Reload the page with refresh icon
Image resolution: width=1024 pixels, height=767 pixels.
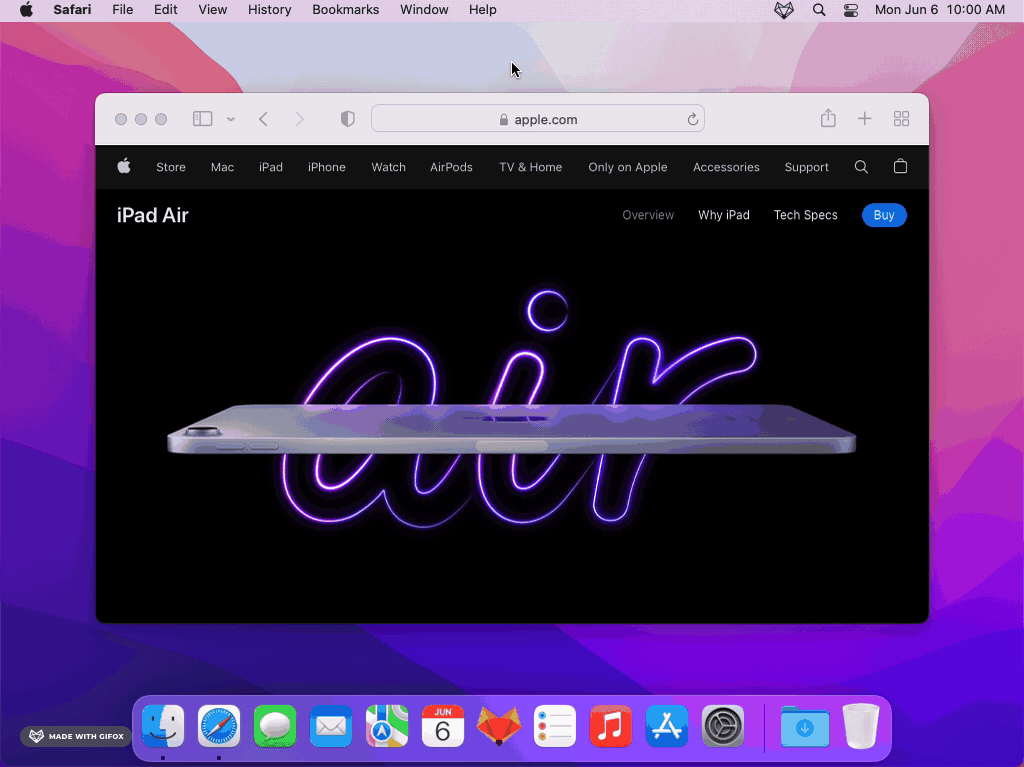[x=692, y=120]
